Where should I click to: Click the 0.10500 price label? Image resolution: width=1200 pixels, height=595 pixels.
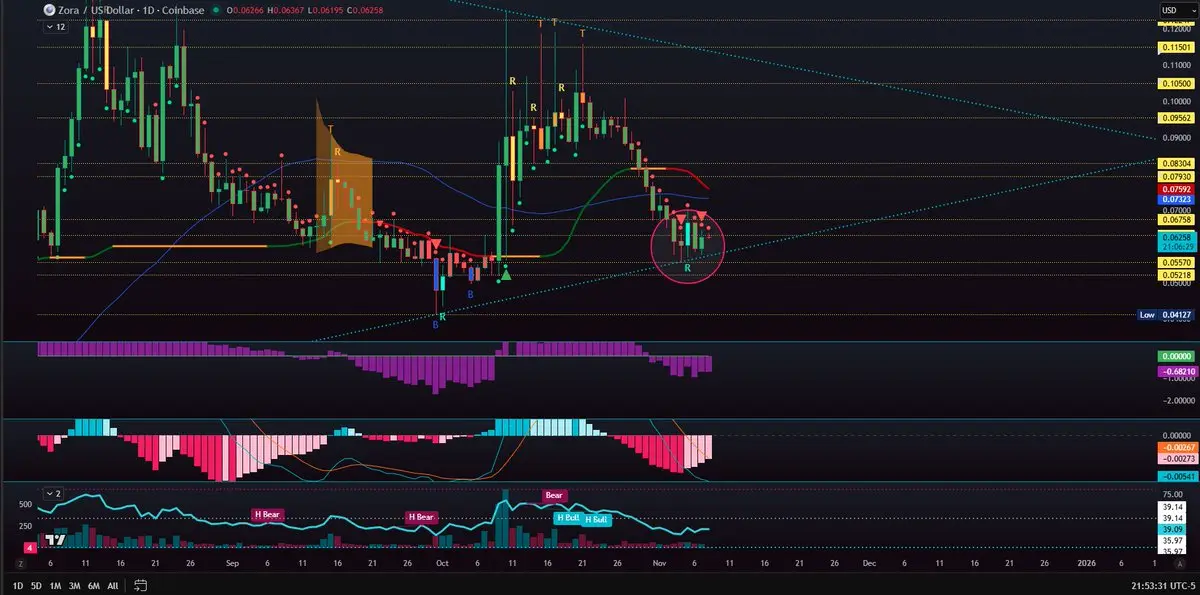[1175, 84]
